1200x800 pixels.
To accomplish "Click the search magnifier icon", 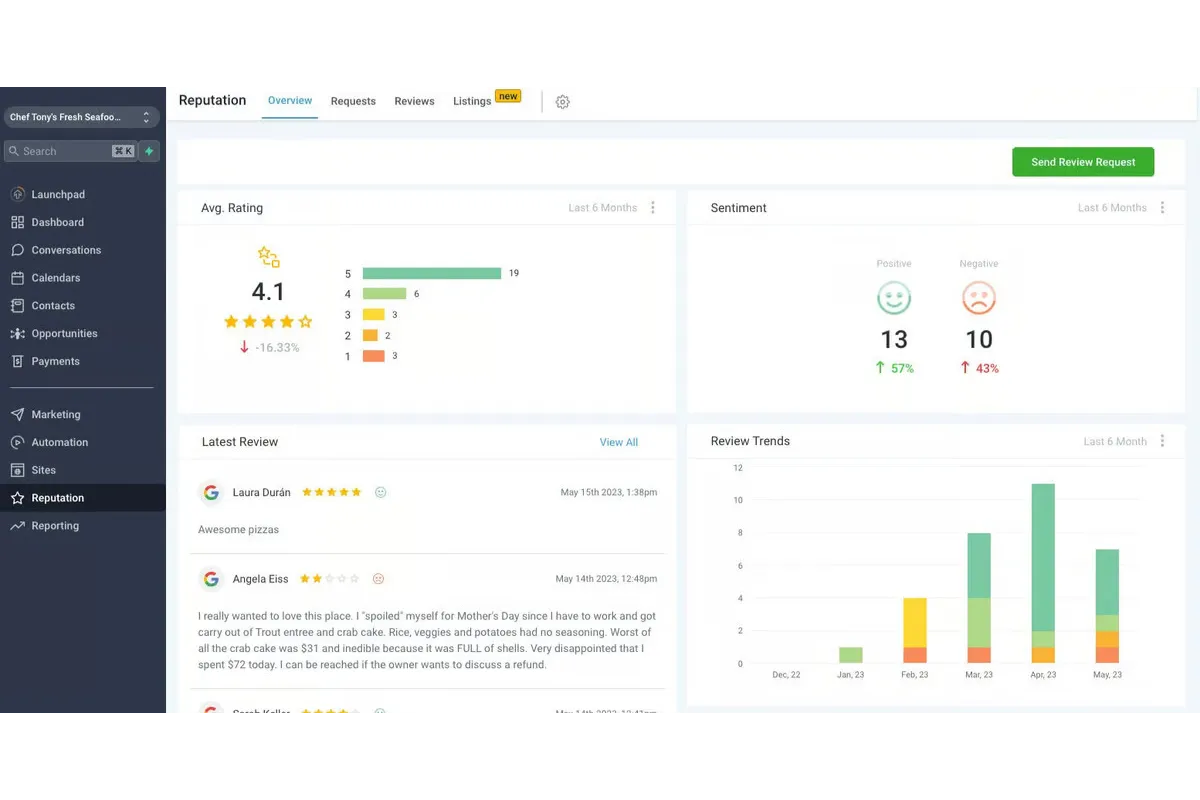I will tap(14, 151).
